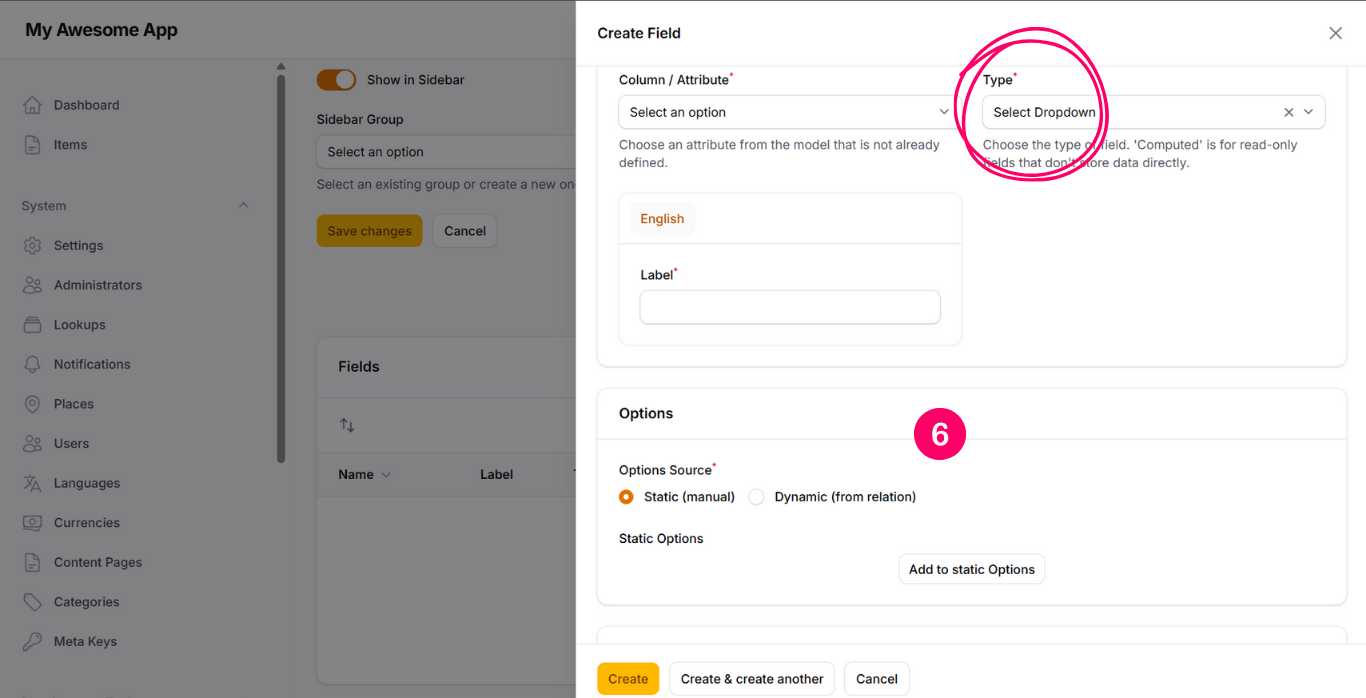Open the Sidebar Group dropdown

click(445, 152)
